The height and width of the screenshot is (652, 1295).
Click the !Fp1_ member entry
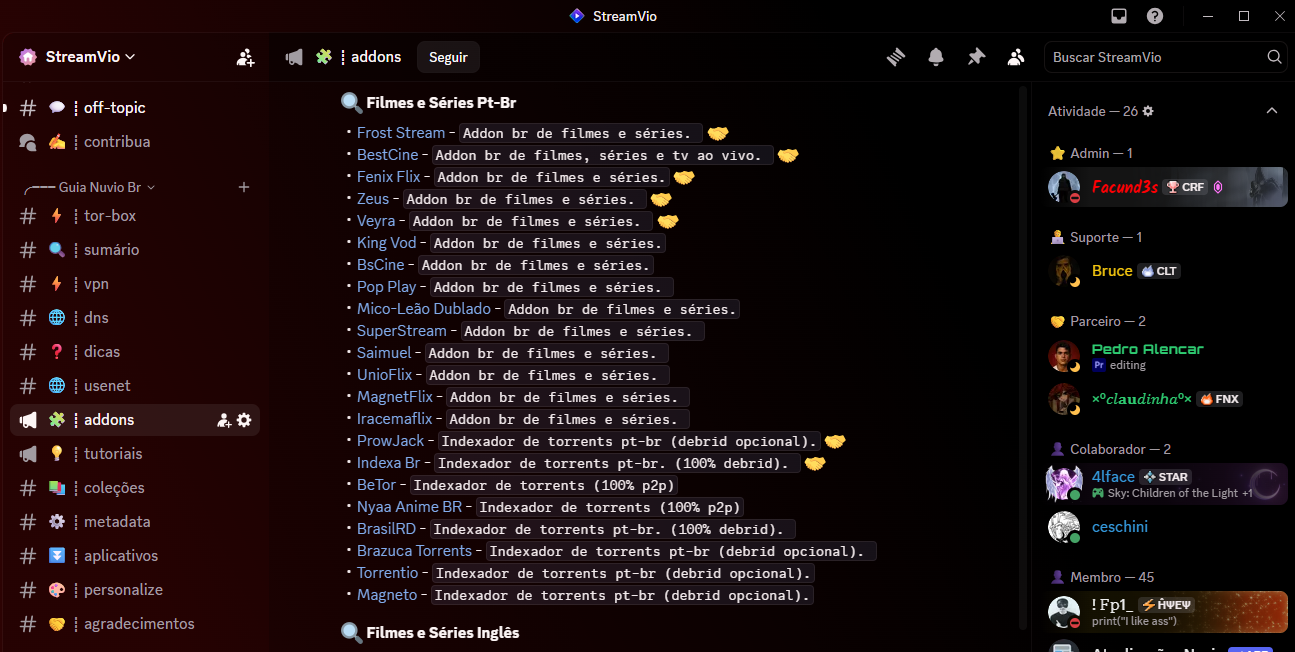tap(1166, 612)
